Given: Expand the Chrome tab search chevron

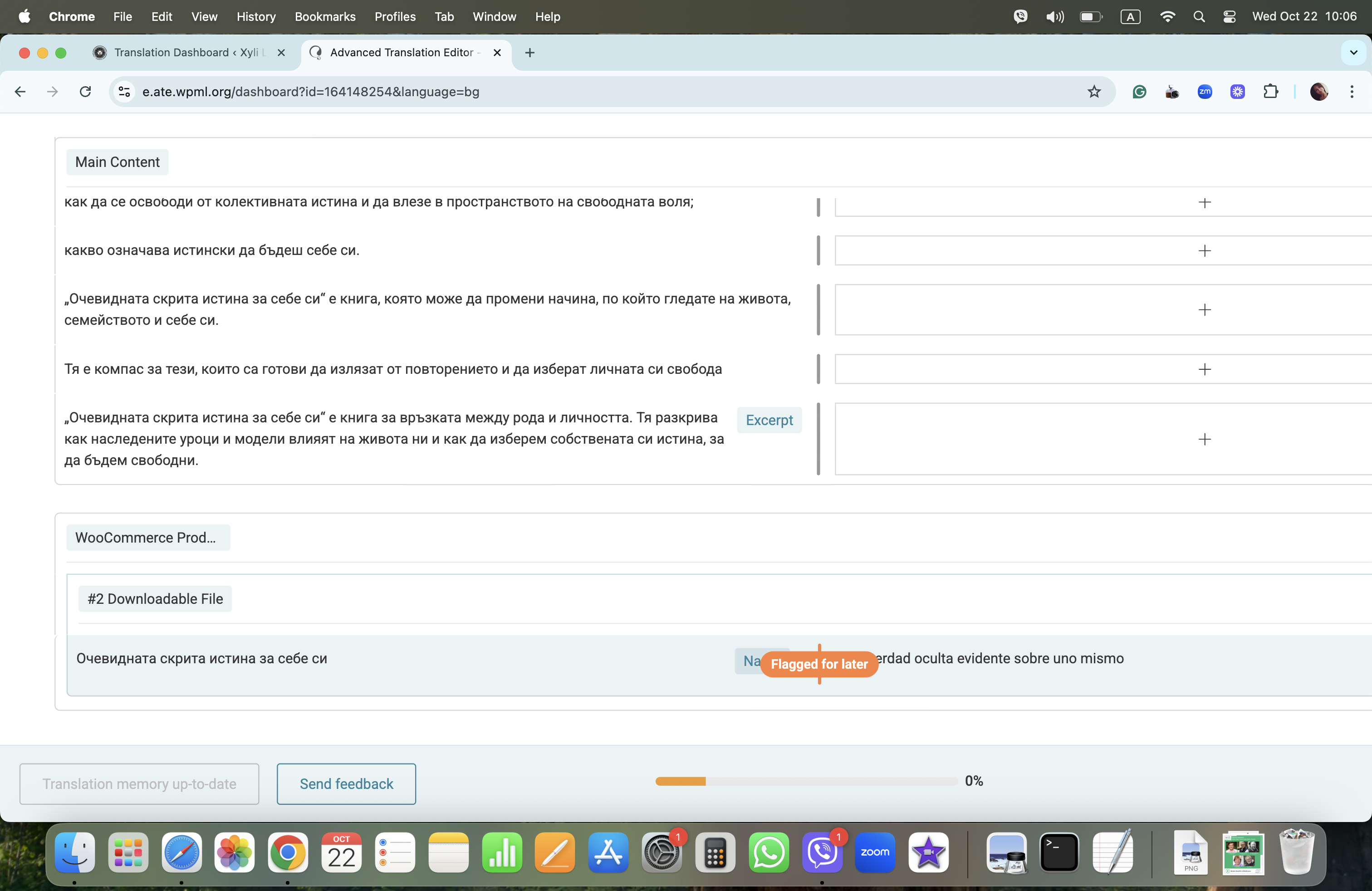Looking at the screenshot, I should (1353, 53).
